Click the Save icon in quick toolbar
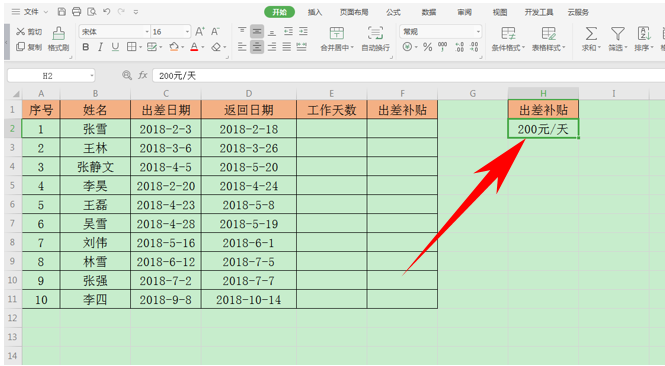This screenshot has height=366, width=665. tap(62, 12)
